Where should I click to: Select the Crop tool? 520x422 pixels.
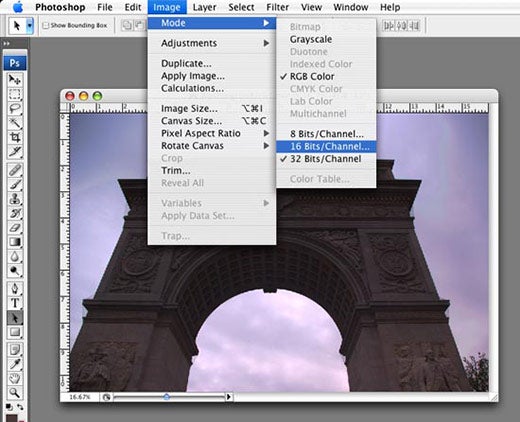point(15,137)
